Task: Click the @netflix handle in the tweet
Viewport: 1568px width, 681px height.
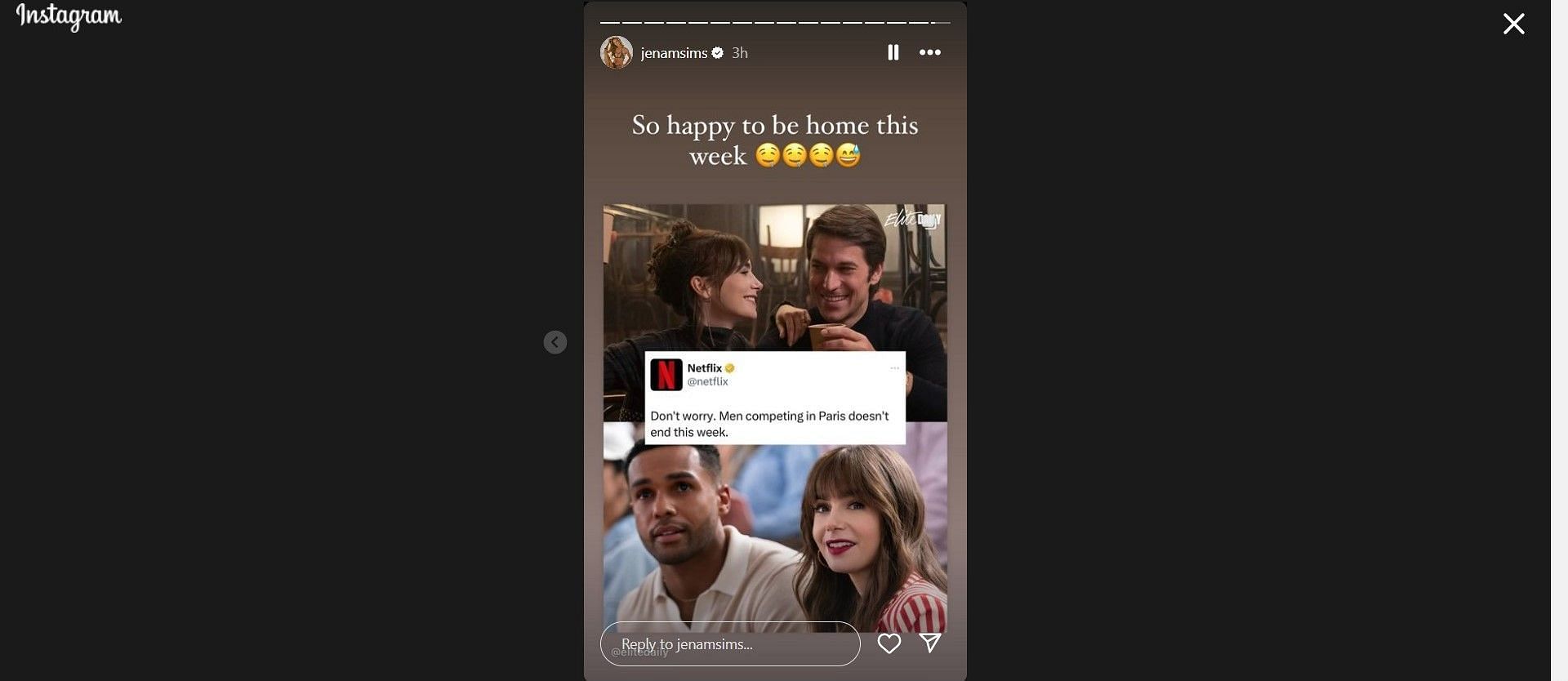Action: (708, 381)
